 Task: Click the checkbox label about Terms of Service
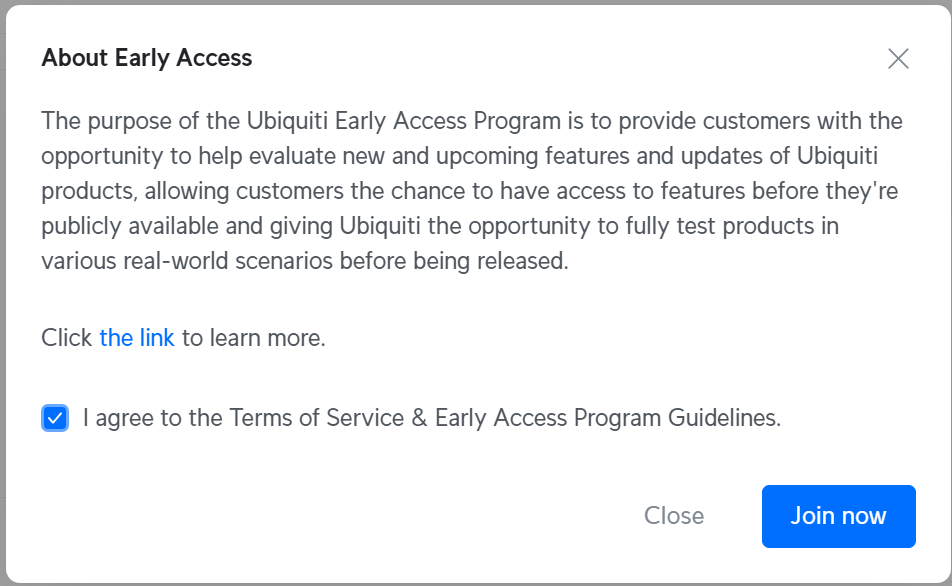pyautogui.click(x=431, y=418)
